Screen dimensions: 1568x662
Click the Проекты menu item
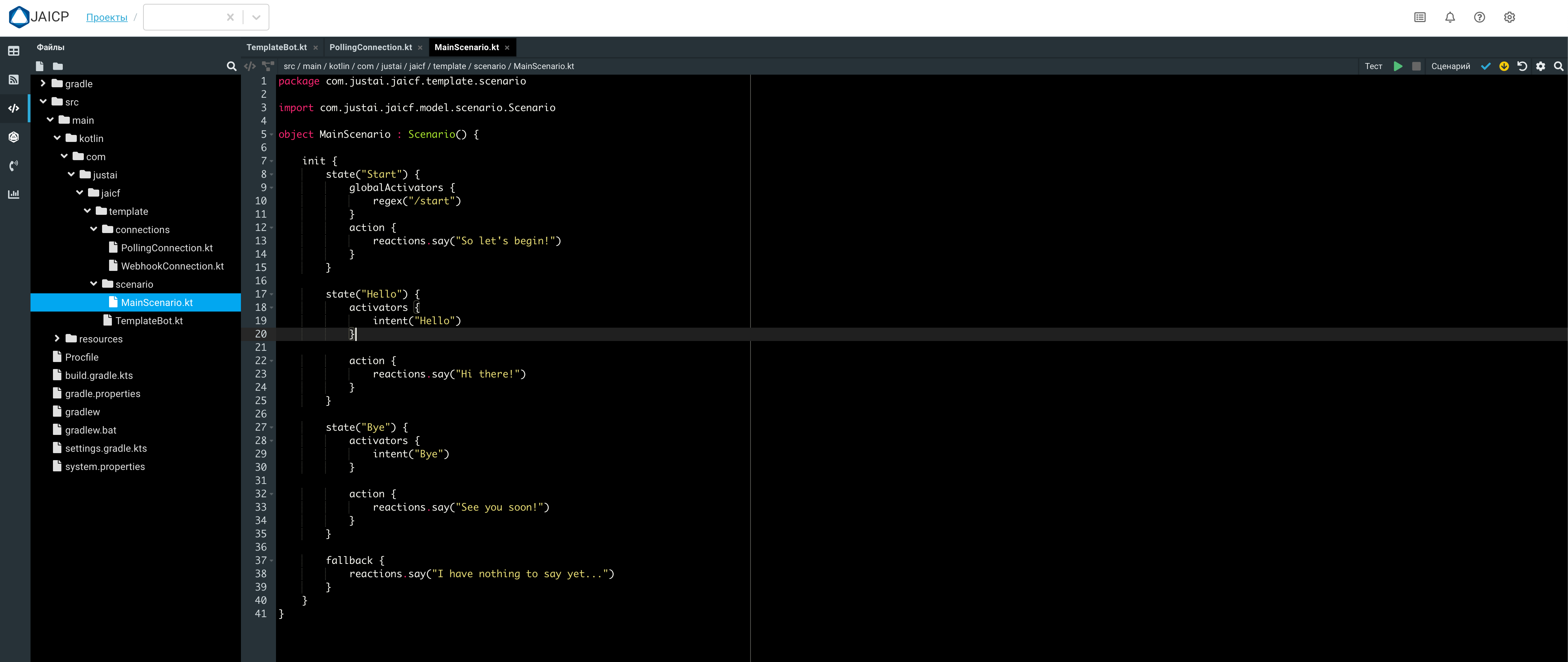[x=107, y=17]
